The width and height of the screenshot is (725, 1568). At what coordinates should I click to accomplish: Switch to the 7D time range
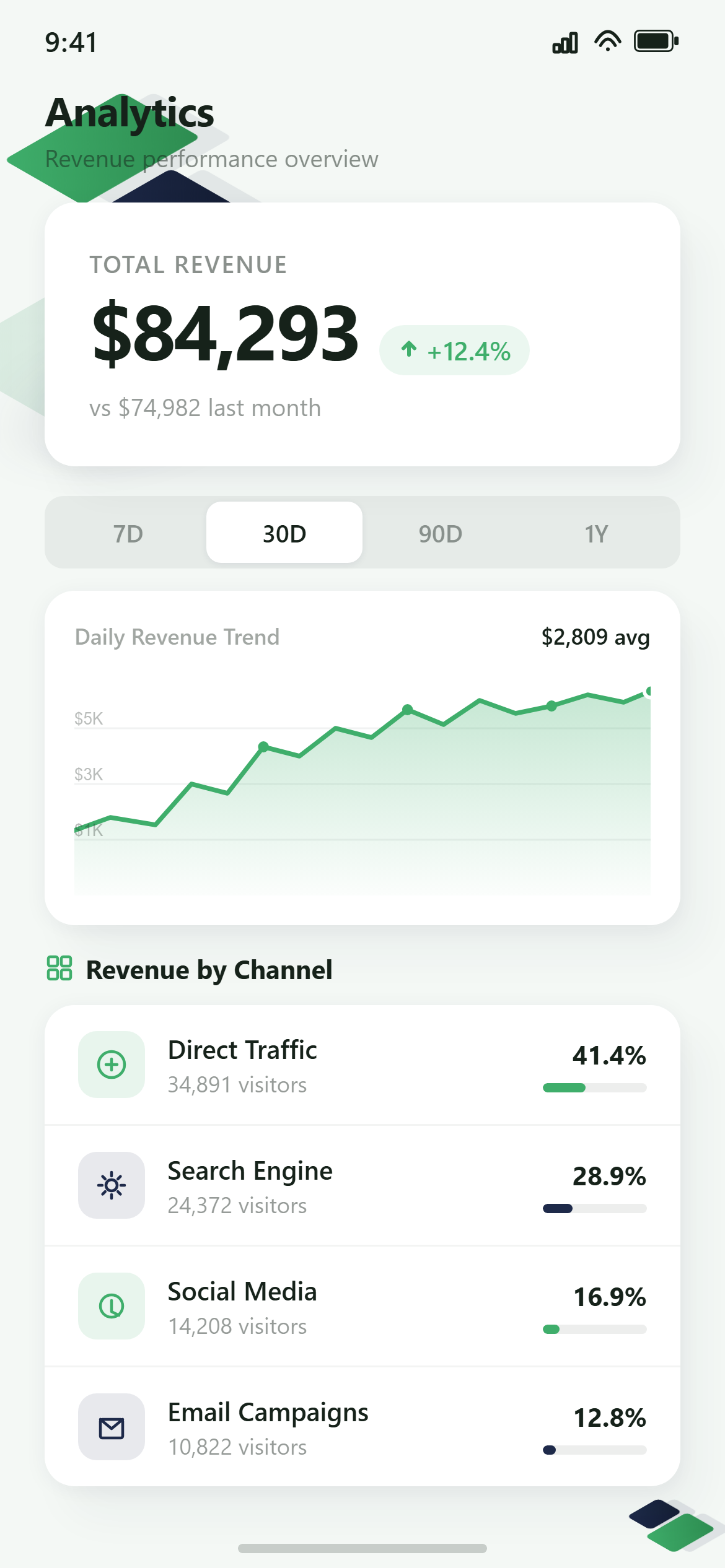pos(128,533)
